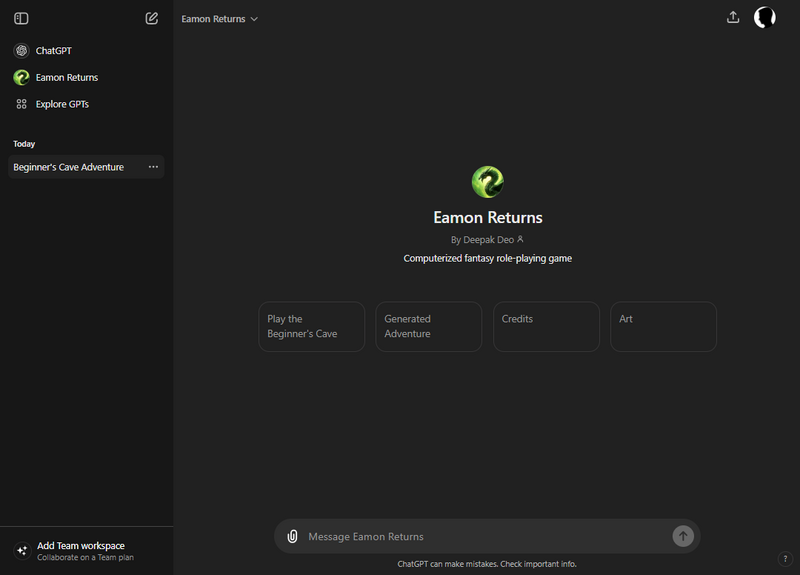The image size is (800, 575).
Task: Click the Computerized fantasy role-playing game description
Action: point(487,258)
